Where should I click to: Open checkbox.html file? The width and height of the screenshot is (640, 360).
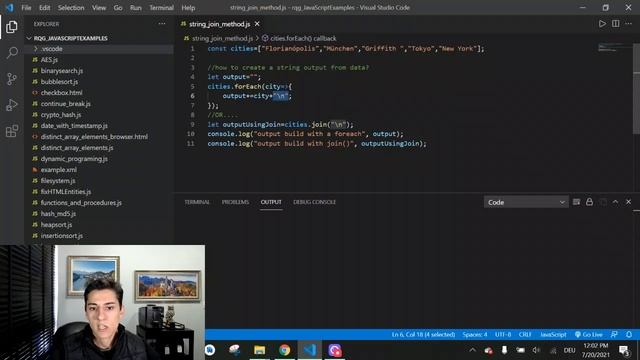click(x=61, y=93)
